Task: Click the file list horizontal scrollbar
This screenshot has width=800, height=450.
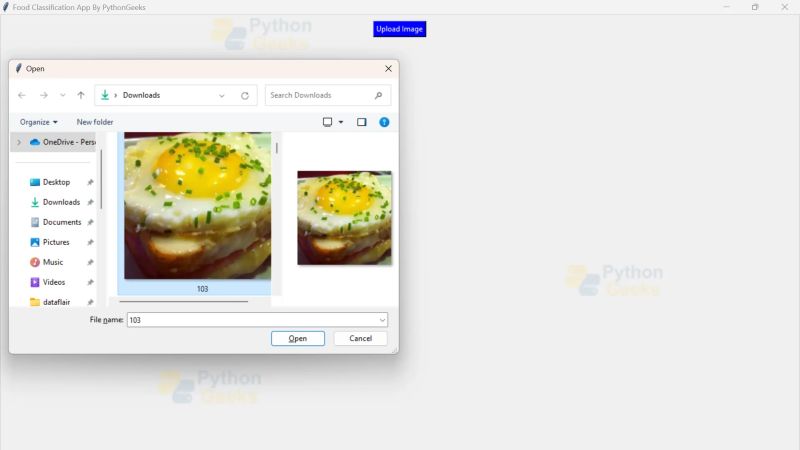Action: tap(184, 302)
